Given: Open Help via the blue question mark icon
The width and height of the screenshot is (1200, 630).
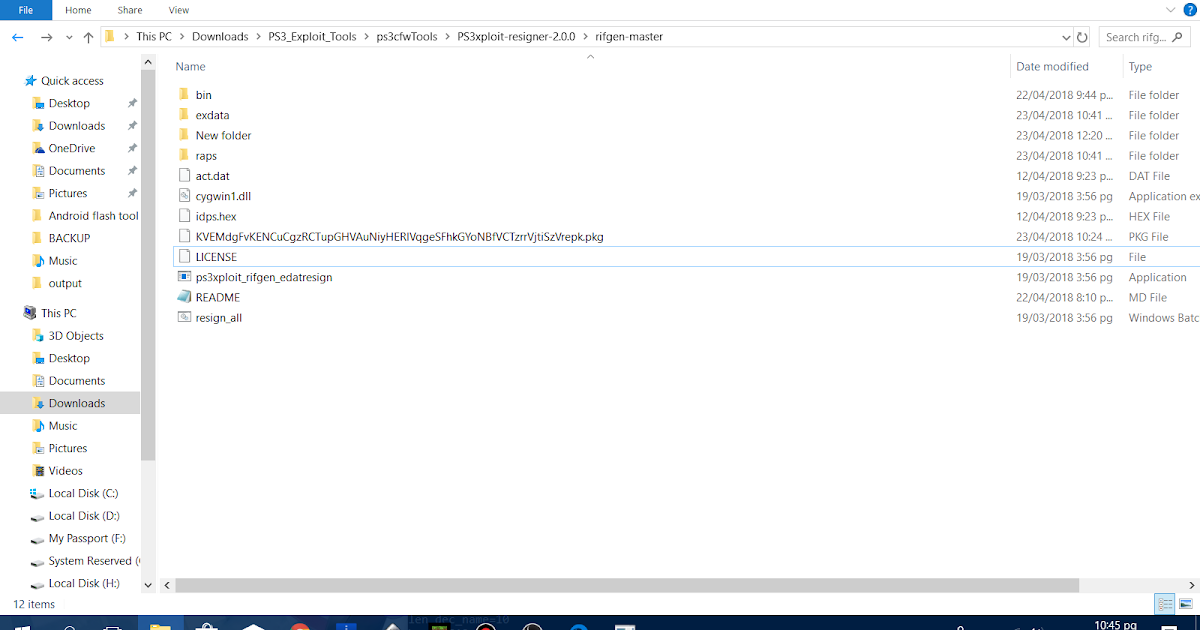Looking at the screenshot, I should pyautogui.click(x=1188, y=10).
